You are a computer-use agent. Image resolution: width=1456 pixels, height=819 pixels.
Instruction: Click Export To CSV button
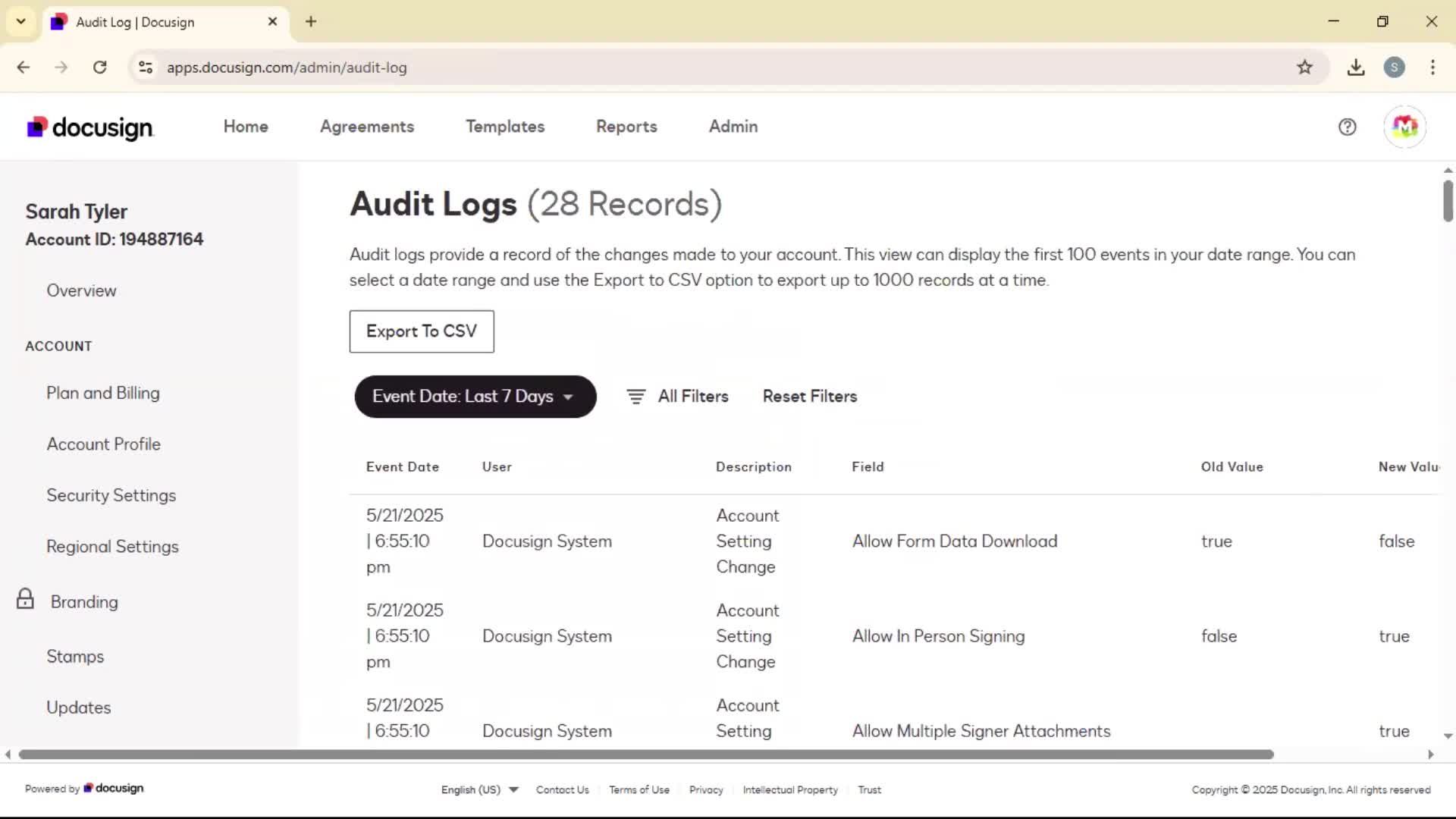[x=422, y=331]
